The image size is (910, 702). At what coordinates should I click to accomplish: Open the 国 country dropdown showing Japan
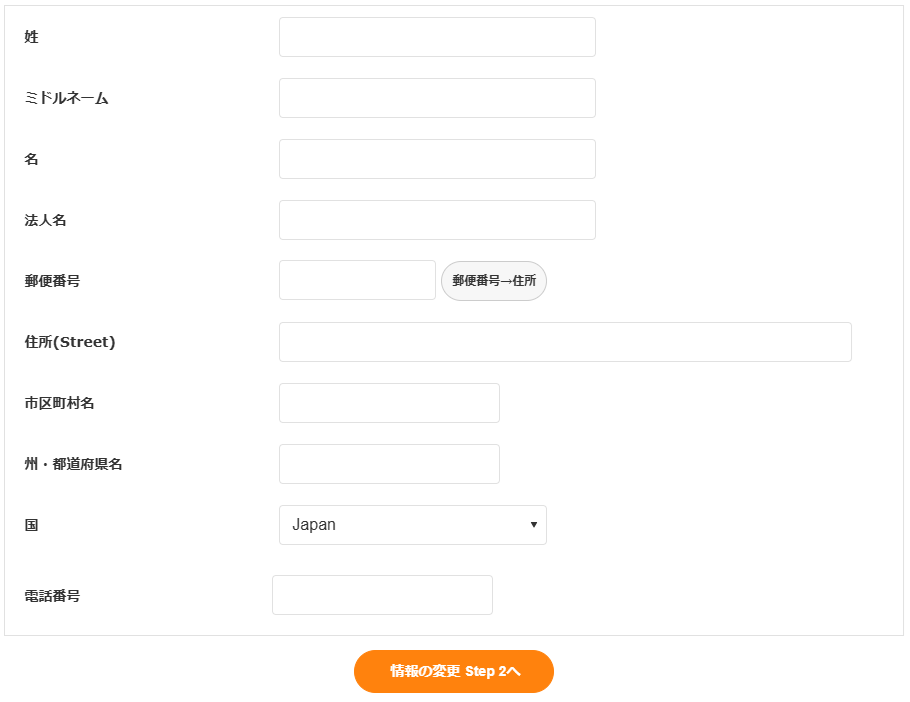click(x=412, y=525)
